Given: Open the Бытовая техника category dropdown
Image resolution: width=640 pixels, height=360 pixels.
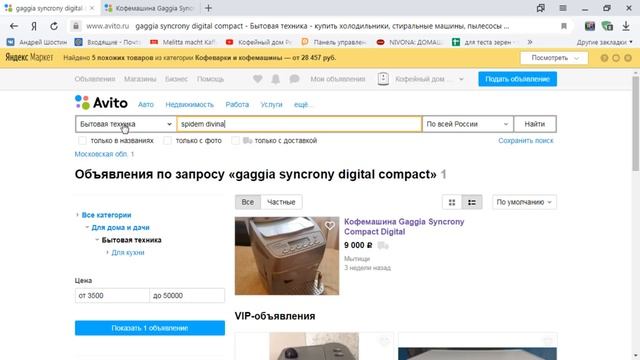Looking at the screenshot, I should (x=126, y=124).
